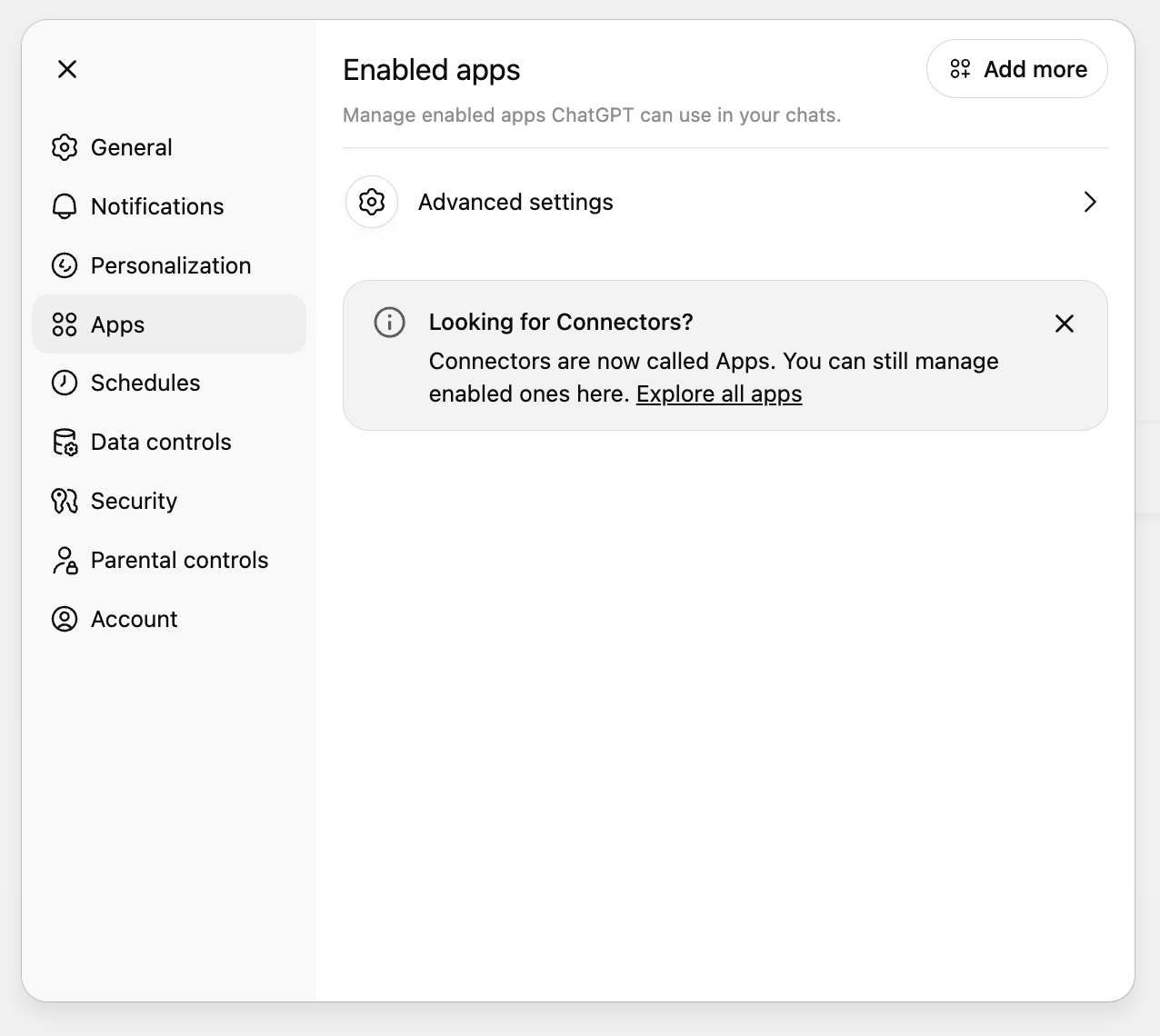This screenshot has height=1036, width=1160.
Task: Open the Explore all apps link
Action: 719,393
